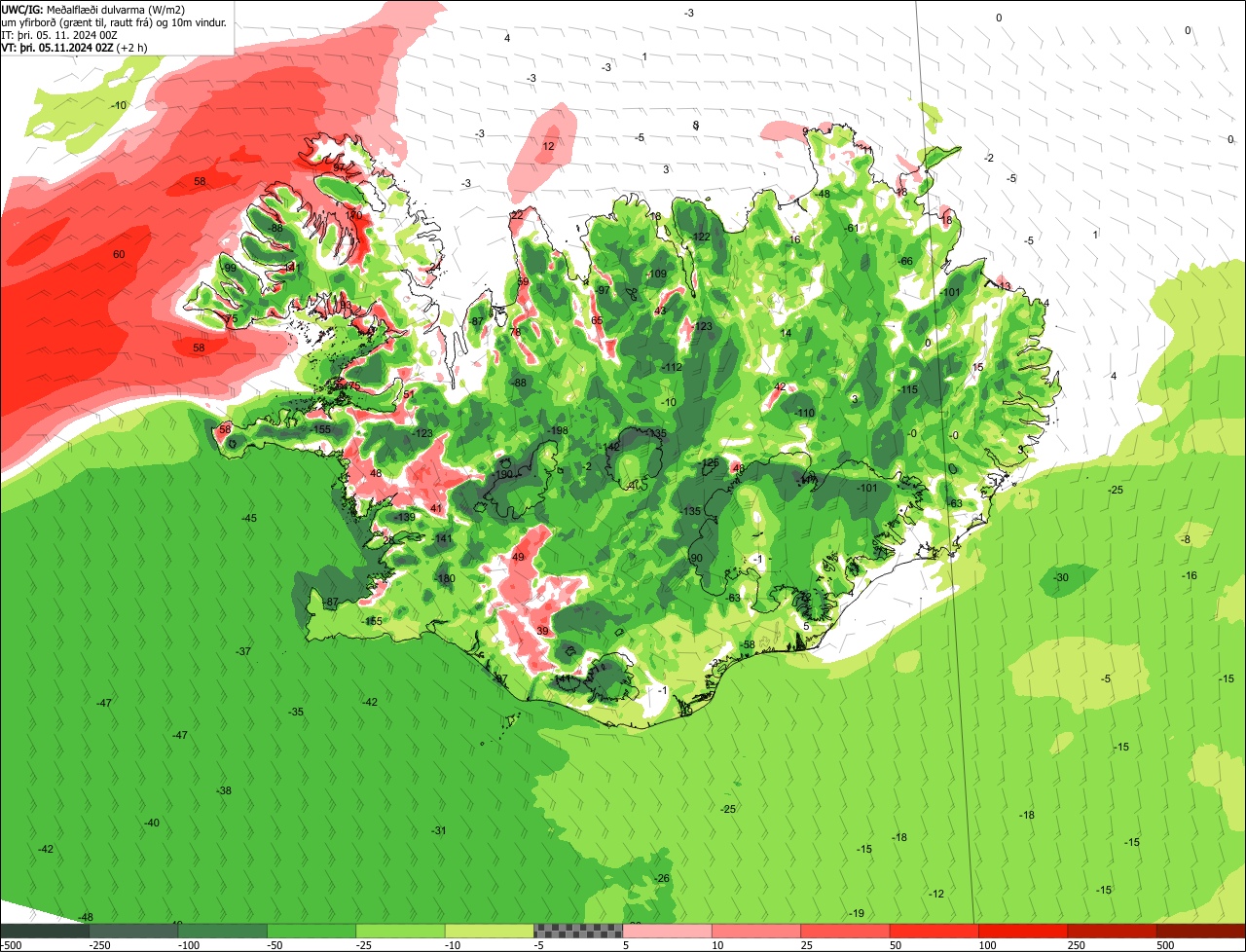Click the 22 value on the northern peninsula
Viewport: 1246px width, 952px height.
pos(517,215)
